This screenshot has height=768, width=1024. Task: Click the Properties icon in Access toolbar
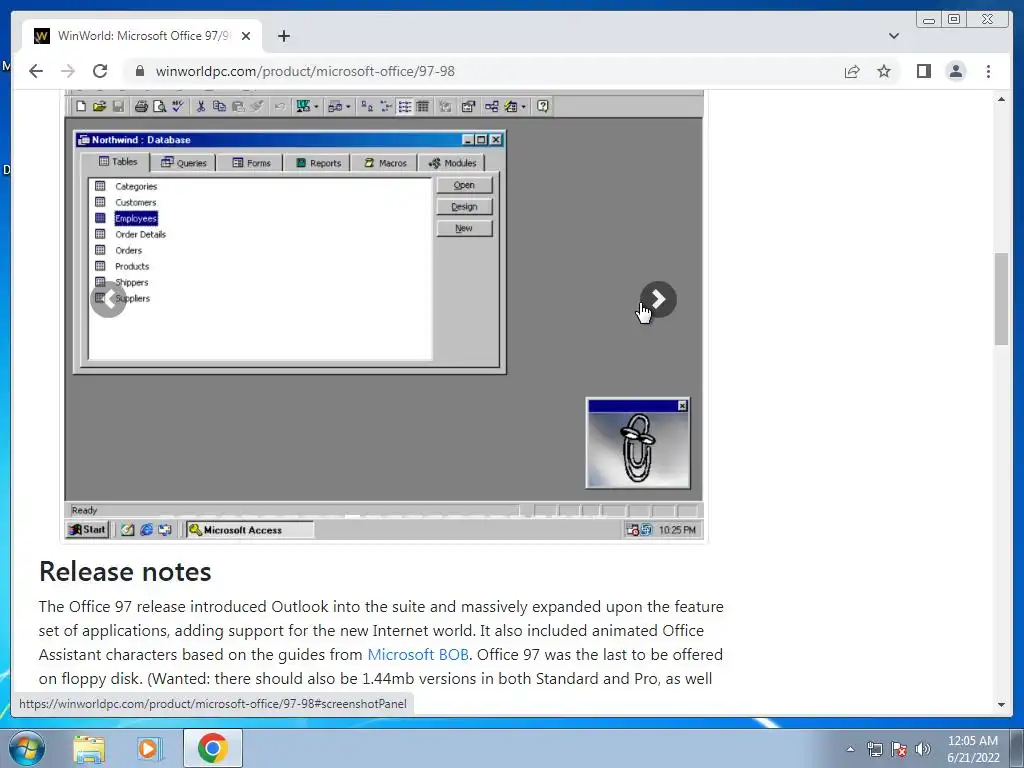pyautogui.click(x=468, y=106)
